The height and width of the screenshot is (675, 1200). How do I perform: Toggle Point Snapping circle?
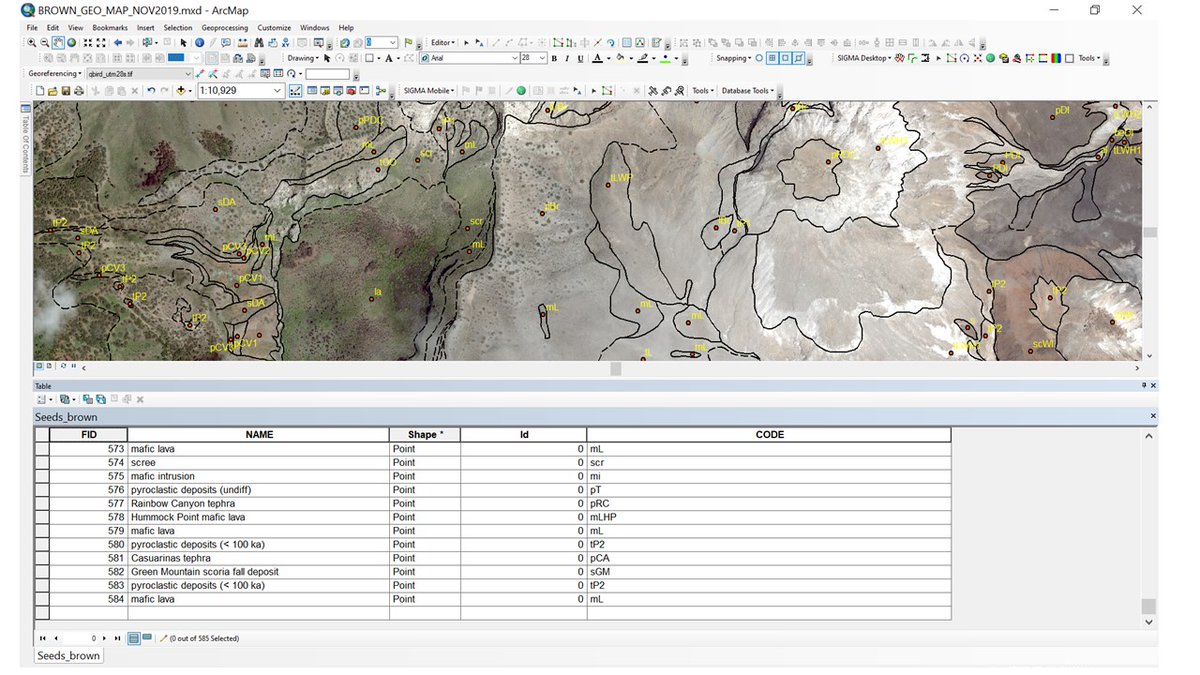[x=759, y=58]
